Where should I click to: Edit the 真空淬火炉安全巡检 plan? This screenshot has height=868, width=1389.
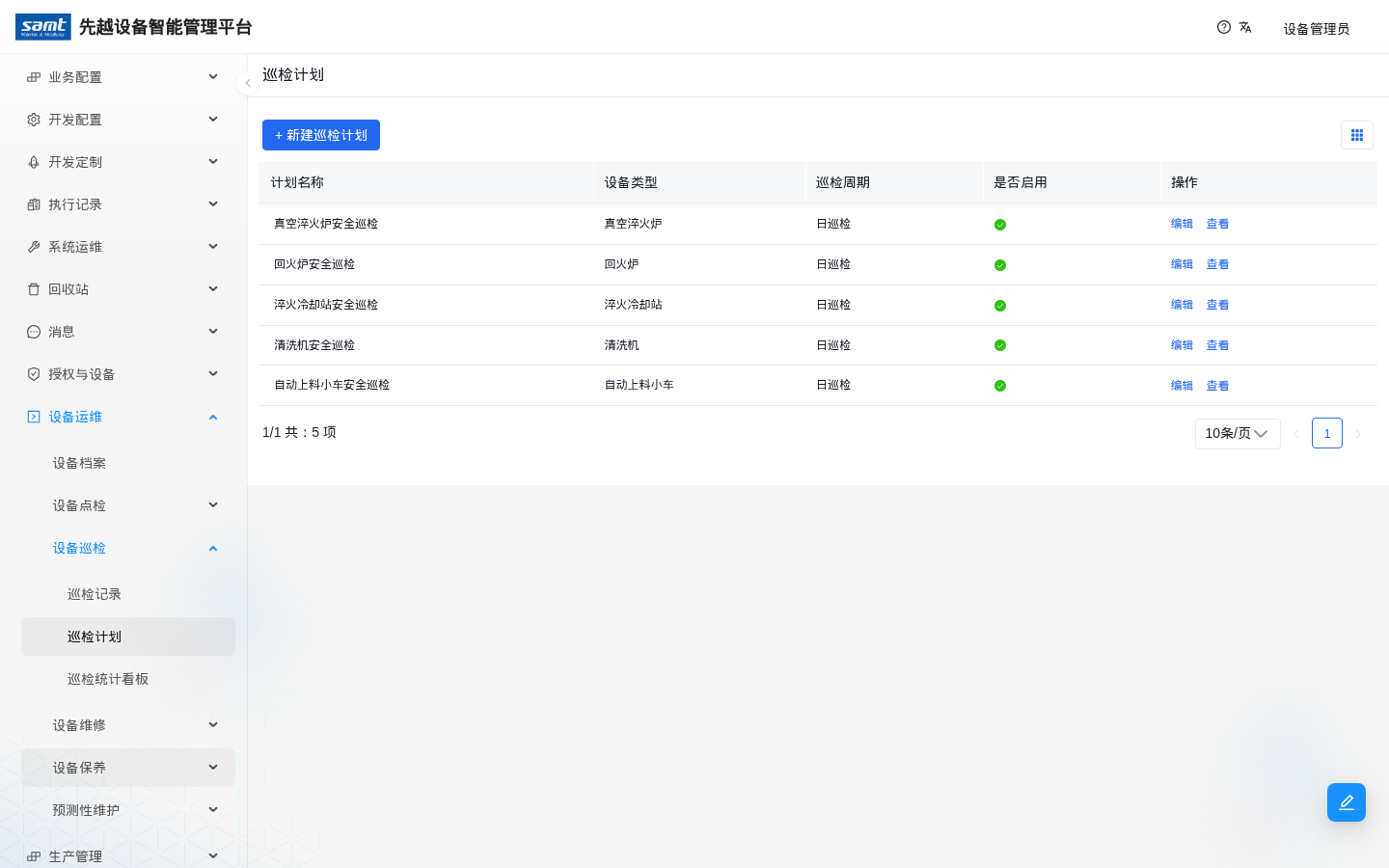click(1182, 224)
